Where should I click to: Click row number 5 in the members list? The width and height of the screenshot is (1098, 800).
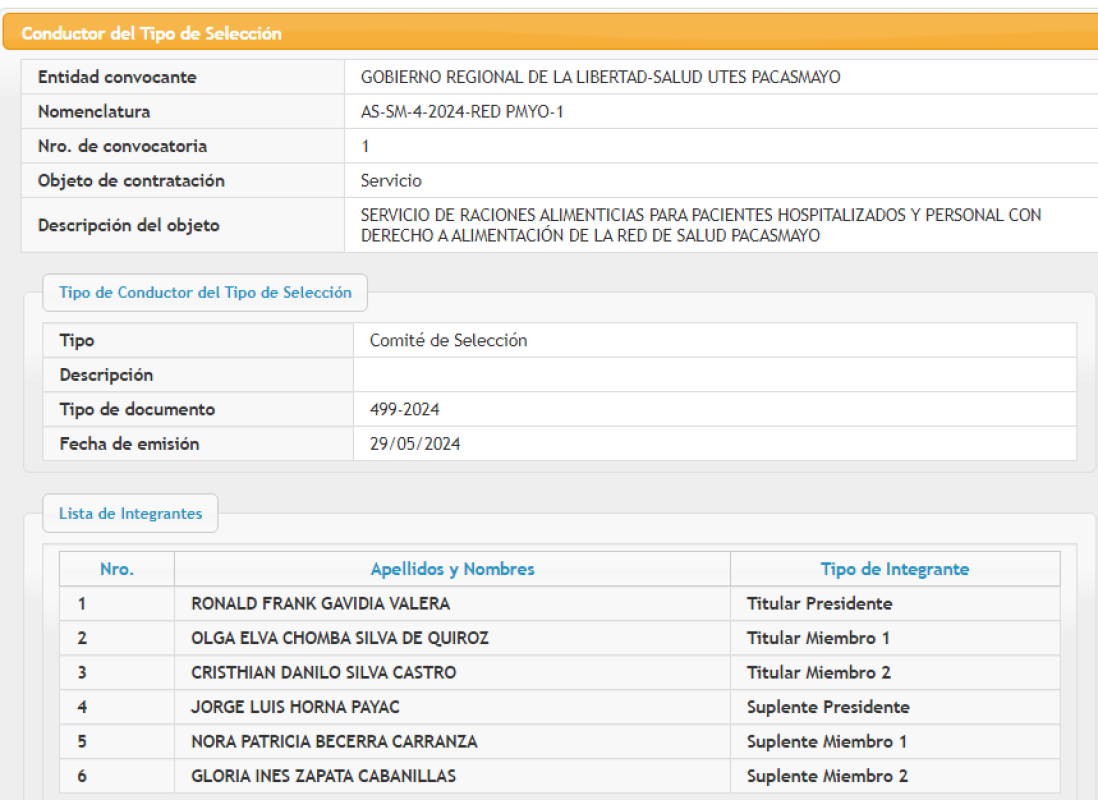click(x=82, y=742)
